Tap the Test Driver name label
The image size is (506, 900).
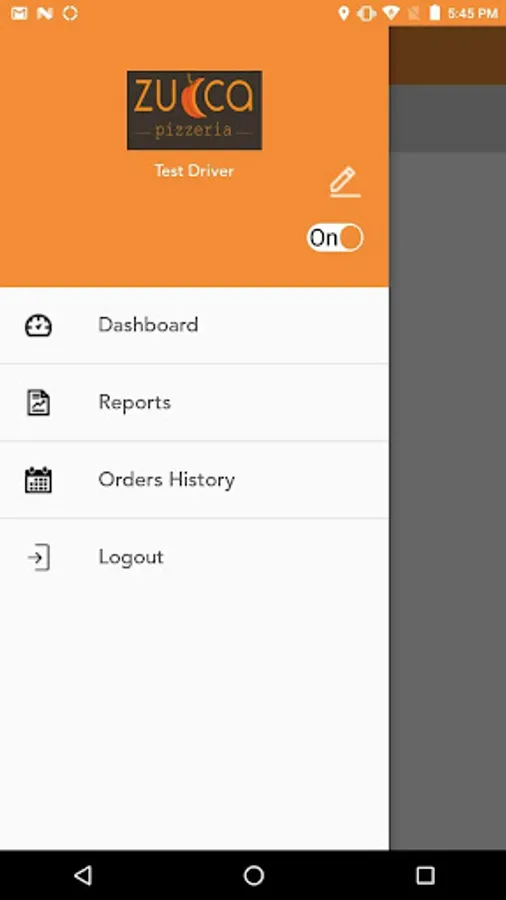[194, 170]
